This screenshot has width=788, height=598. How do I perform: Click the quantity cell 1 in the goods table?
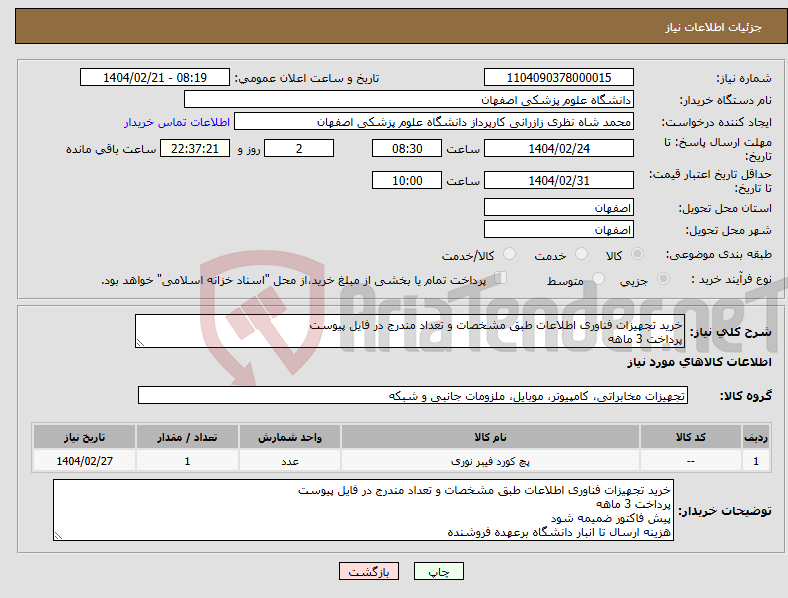click(187, 461)
